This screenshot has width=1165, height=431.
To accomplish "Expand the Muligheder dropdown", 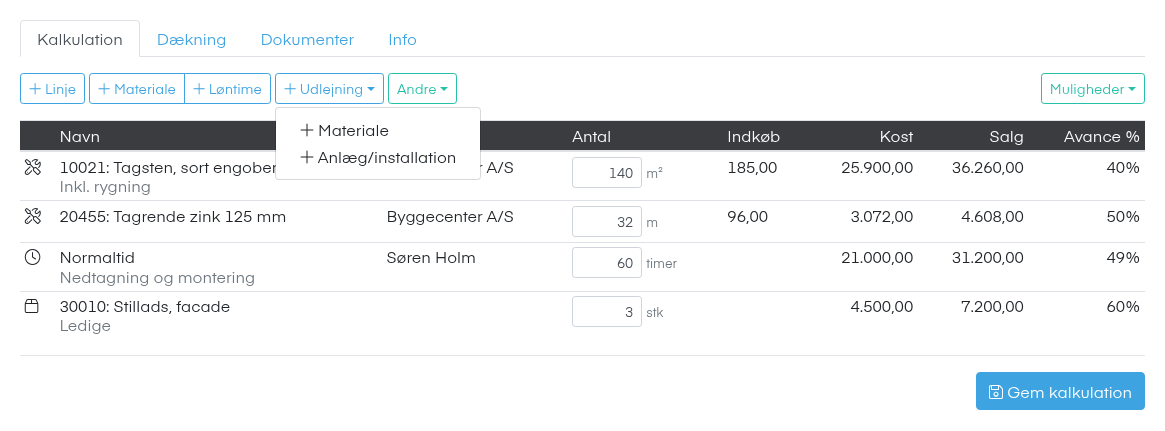I will click(x=1093, y=89).
